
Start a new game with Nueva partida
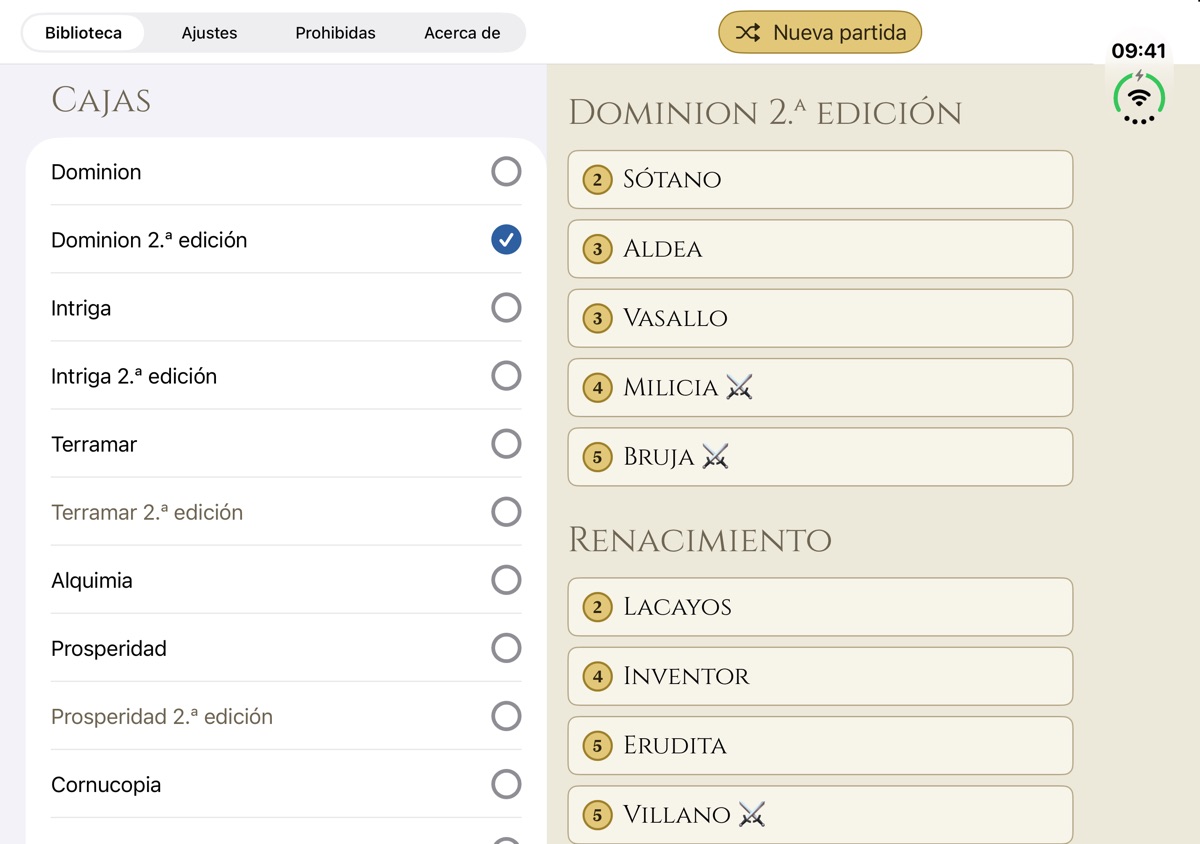click(820, 32)
